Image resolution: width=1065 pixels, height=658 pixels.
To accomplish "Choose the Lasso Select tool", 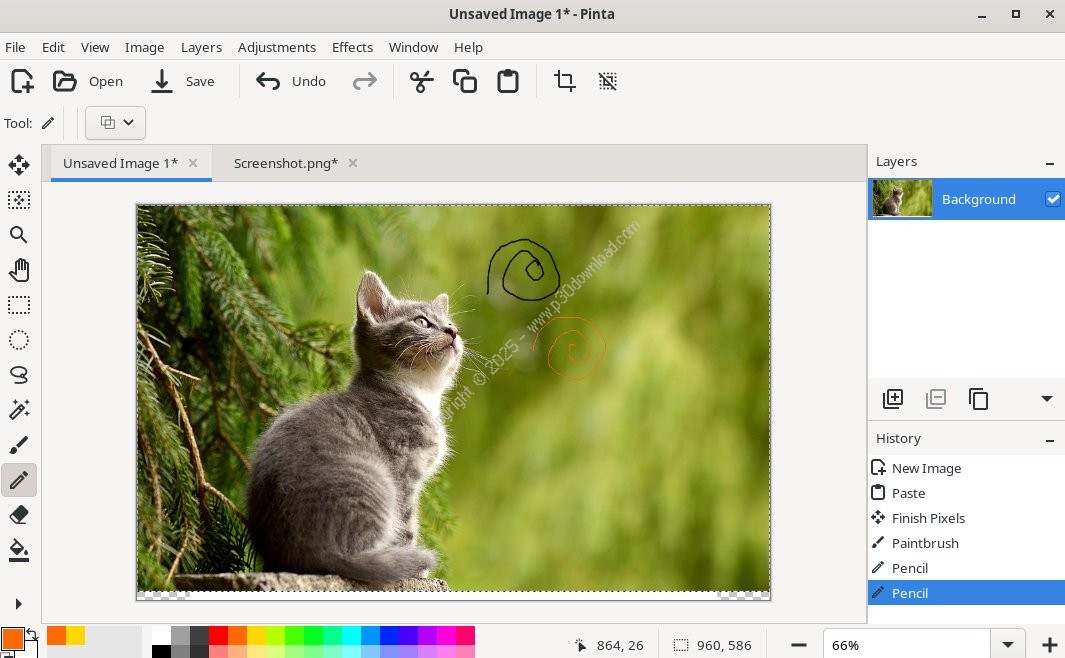I will tap(19, 375).
